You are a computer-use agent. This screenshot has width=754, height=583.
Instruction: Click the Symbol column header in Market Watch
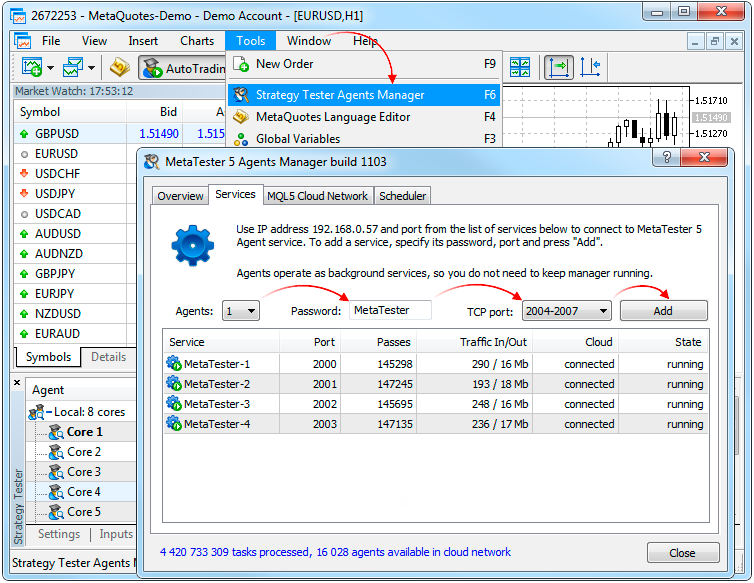[x=70, y=112]
